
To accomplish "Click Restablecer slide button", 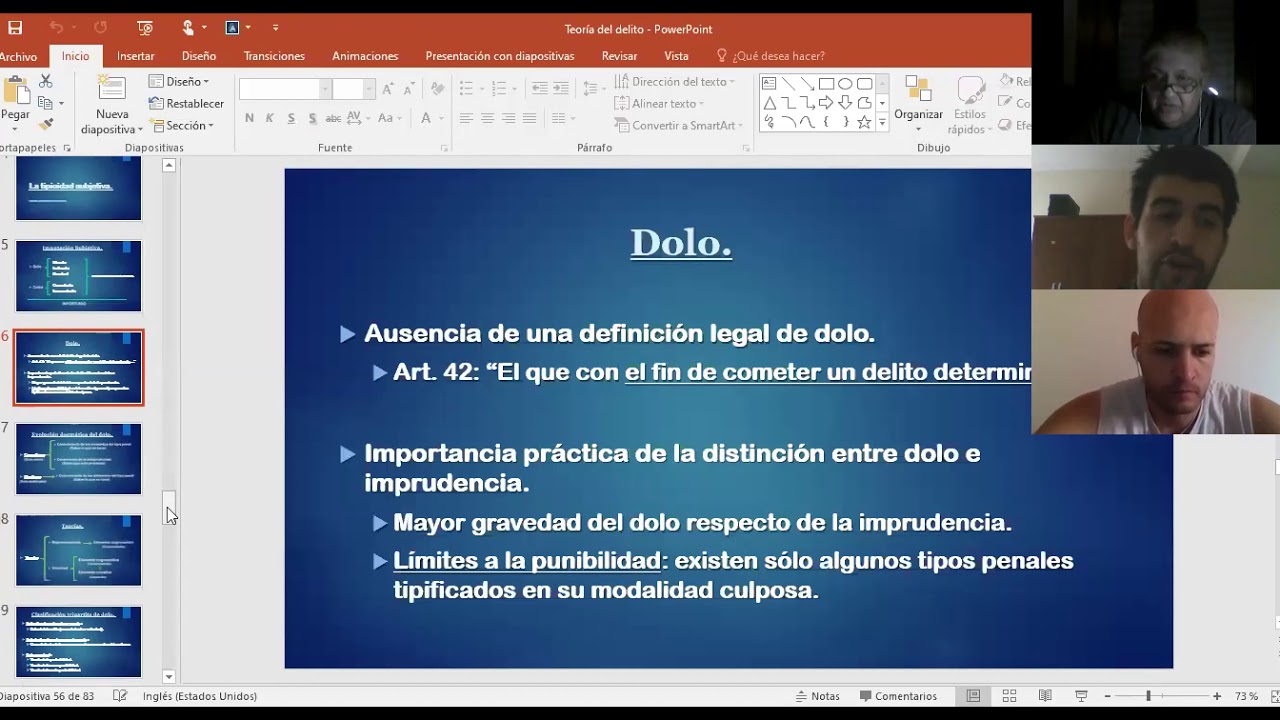I will pyautogui.click(x=186, y=104).
